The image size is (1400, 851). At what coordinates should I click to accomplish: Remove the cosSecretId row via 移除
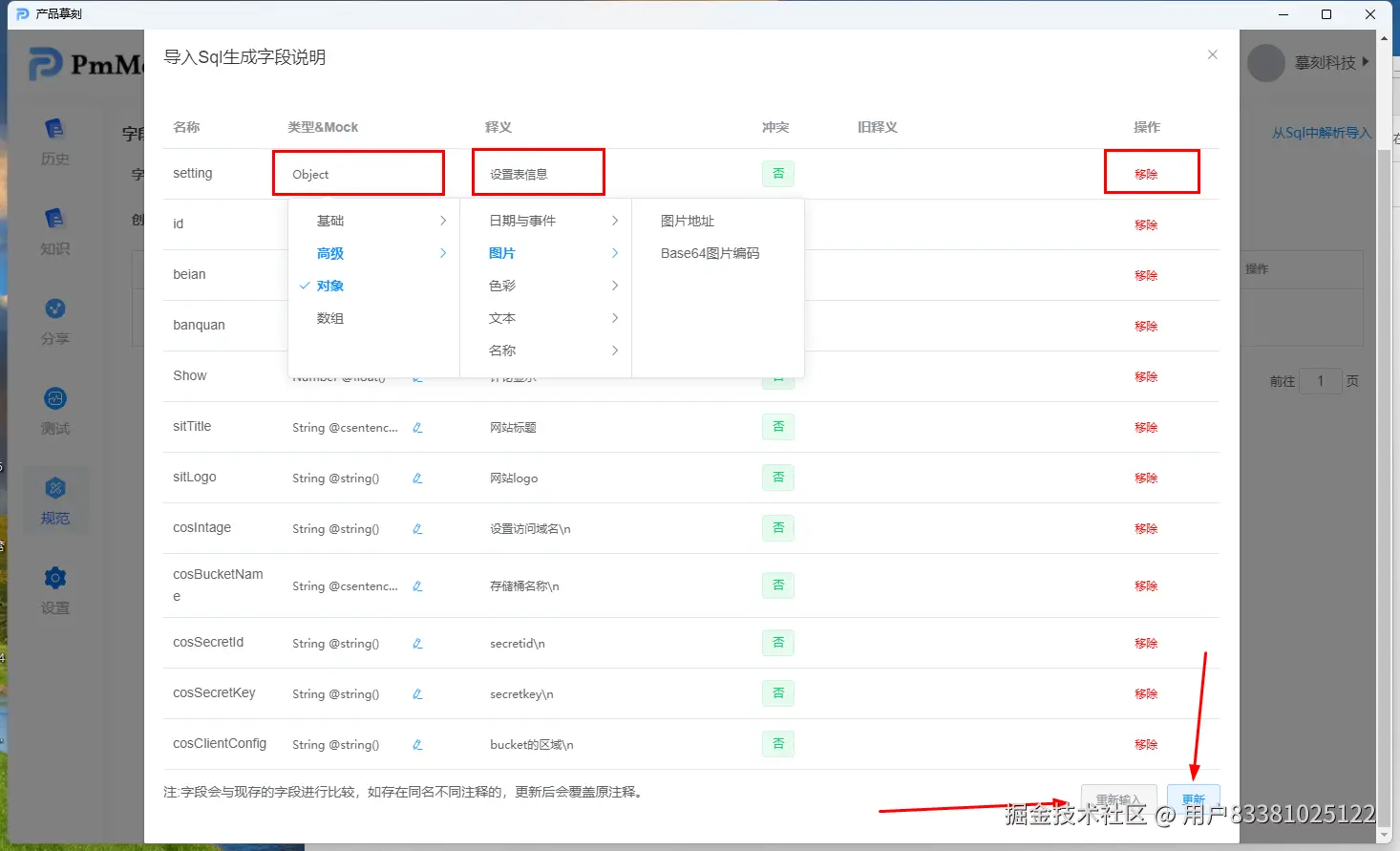[x=1146, y=643]
